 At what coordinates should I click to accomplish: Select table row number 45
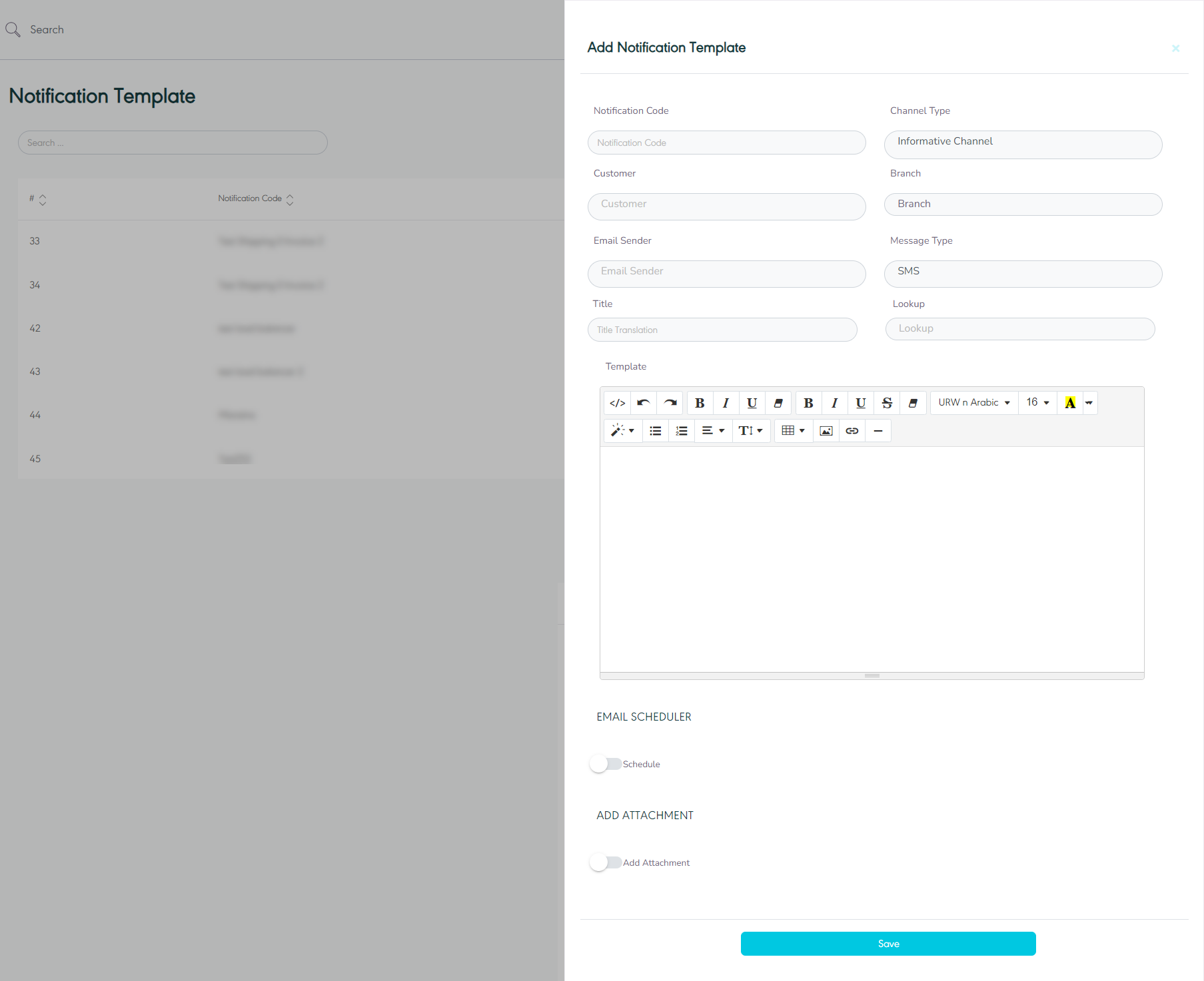point(291,459)
